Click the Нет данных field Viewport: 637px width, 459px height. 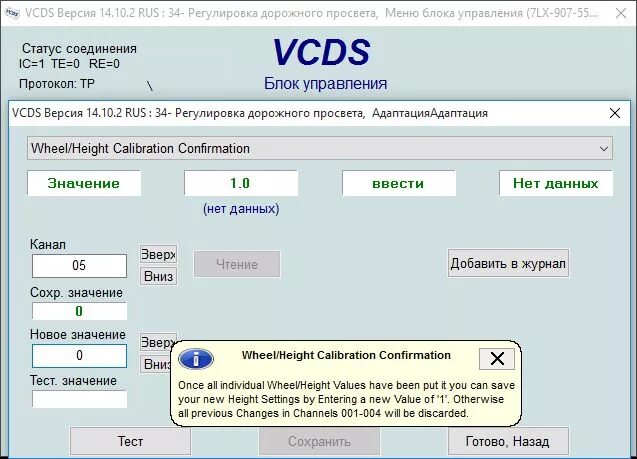(556, 183)
